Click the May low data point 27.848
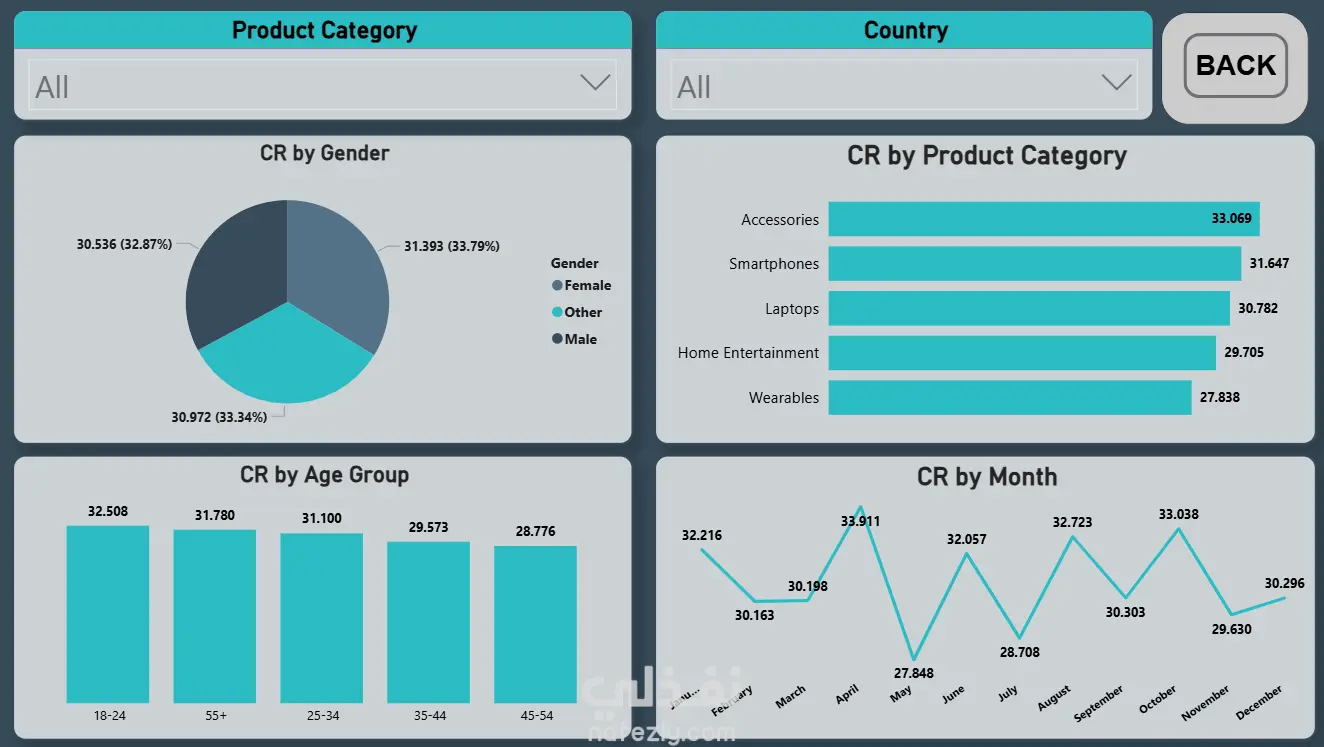Viewport: 1324px width, 747px height. click(x=913, y=657)
